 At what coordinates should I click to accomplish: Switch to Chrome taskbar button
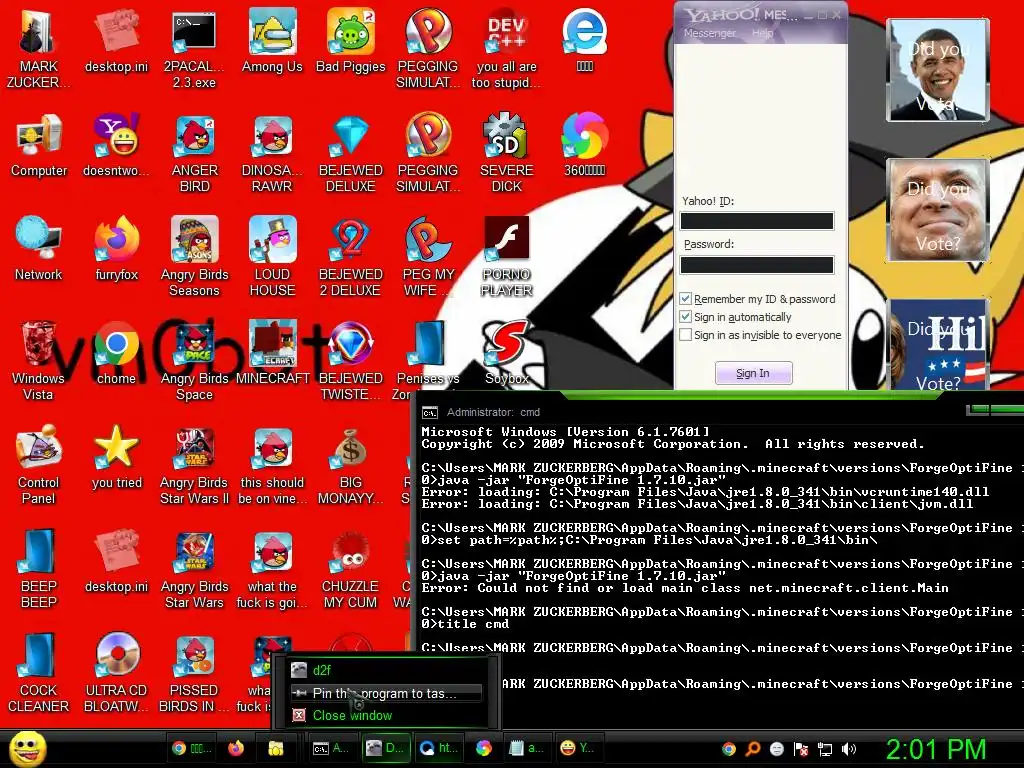click(193, 748)
